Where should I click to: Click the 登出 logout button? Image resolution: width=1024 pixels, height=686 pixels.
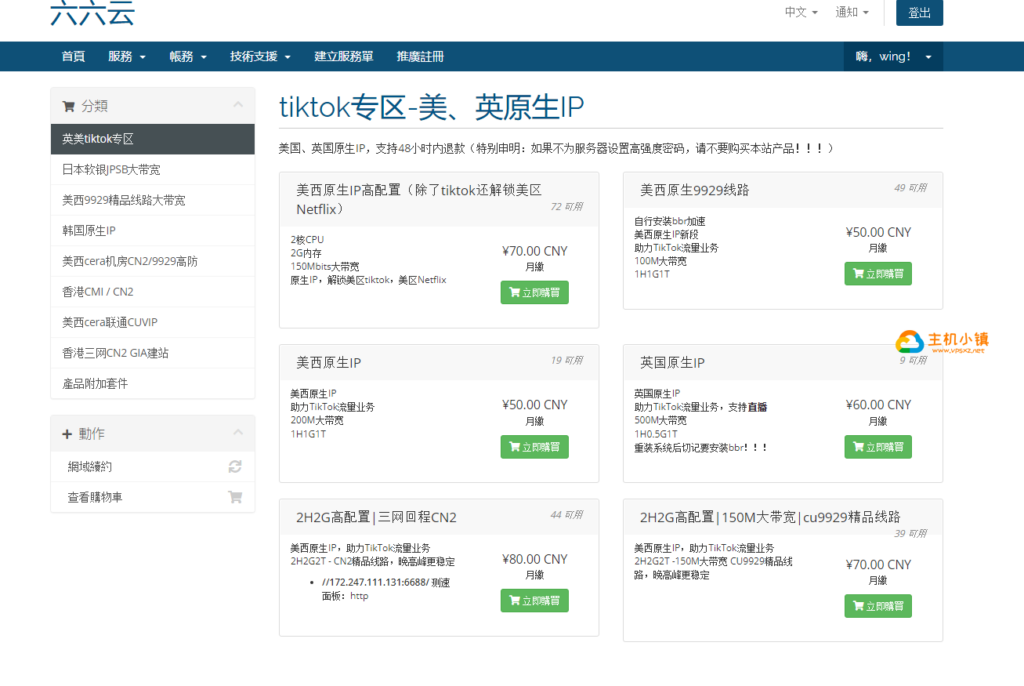click(x=920, y=12)
